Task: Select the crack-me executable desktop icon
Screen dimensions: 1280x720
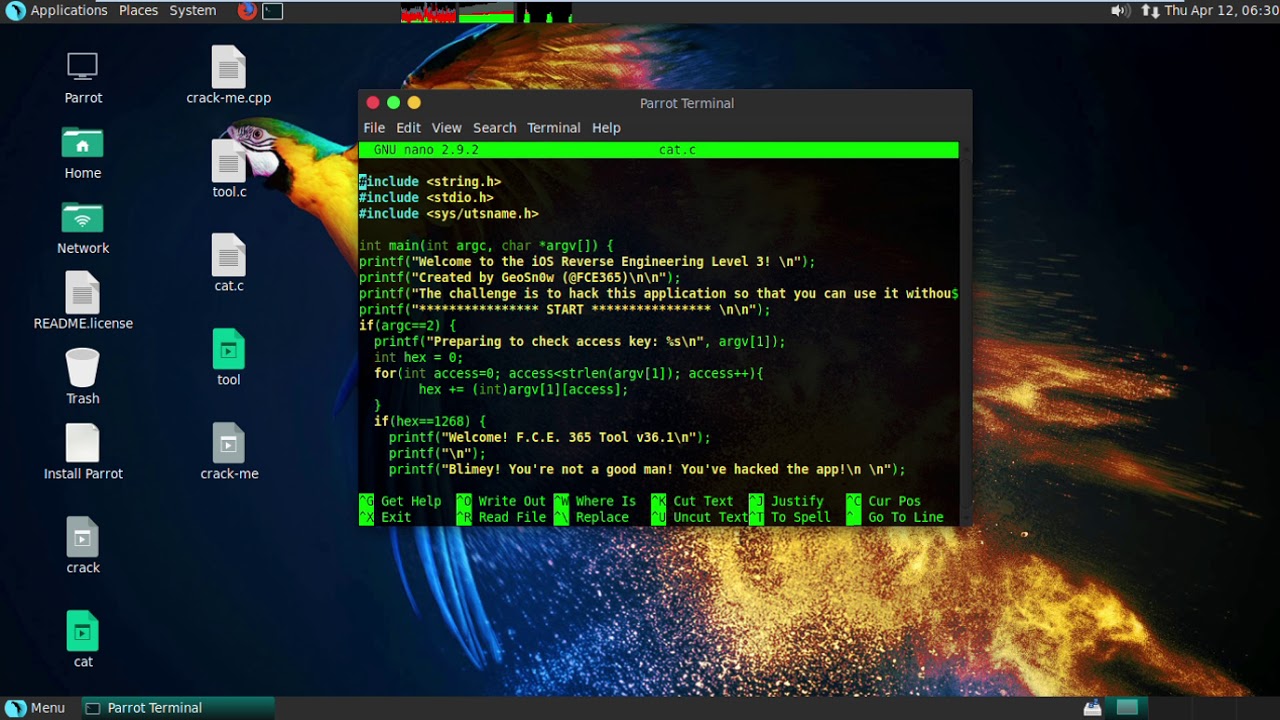Action: point(229,452)
